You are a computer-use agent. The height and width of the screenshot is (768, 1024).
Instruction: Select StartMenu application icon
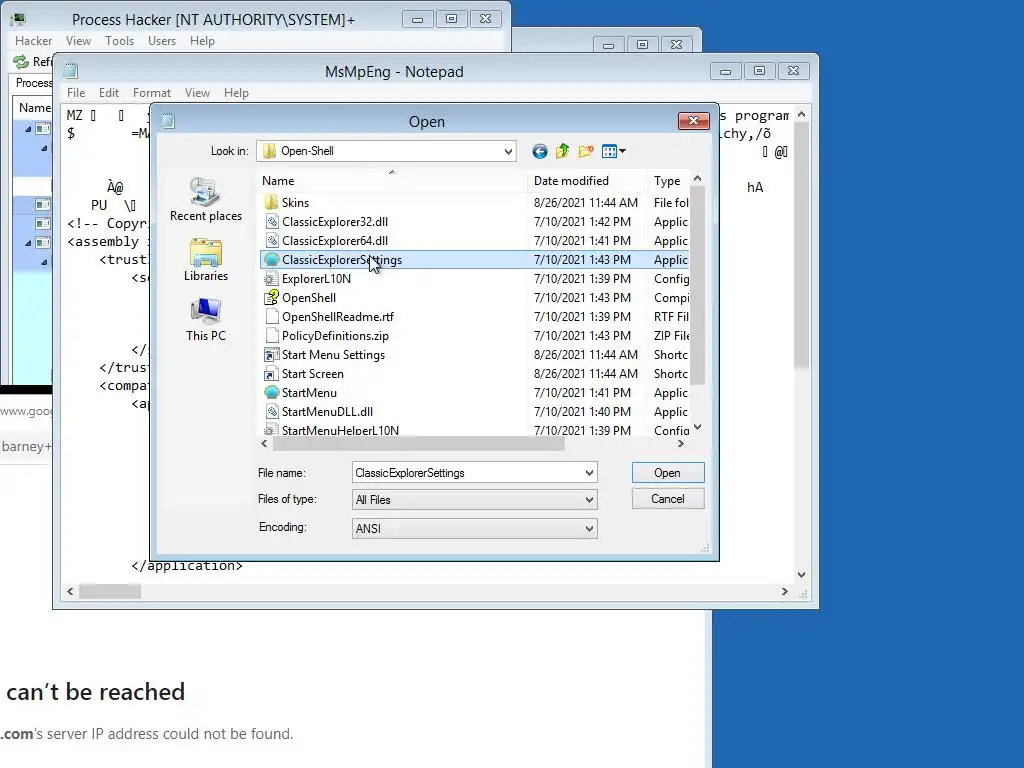pos(271,392)
